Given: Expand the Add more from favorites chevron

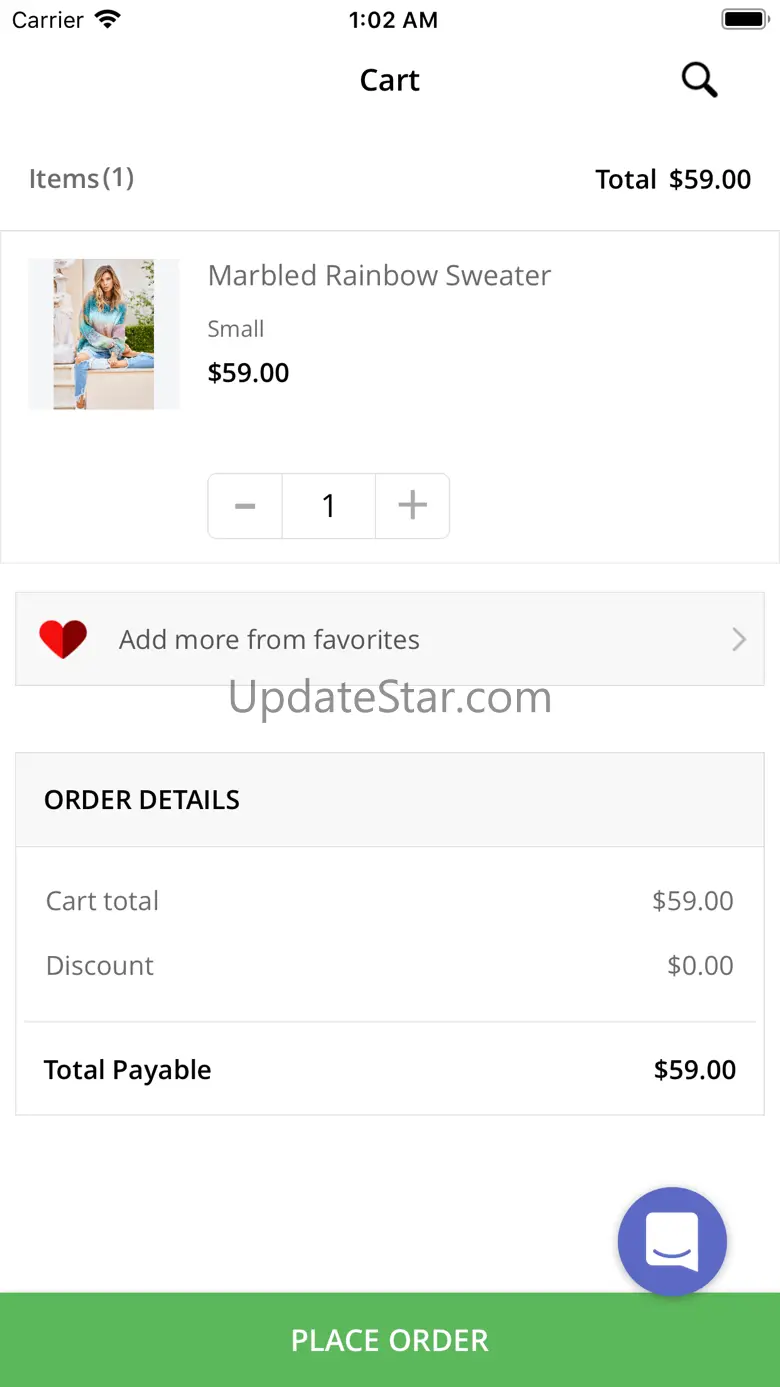Looking at the screenshot, I should point(739,639).
